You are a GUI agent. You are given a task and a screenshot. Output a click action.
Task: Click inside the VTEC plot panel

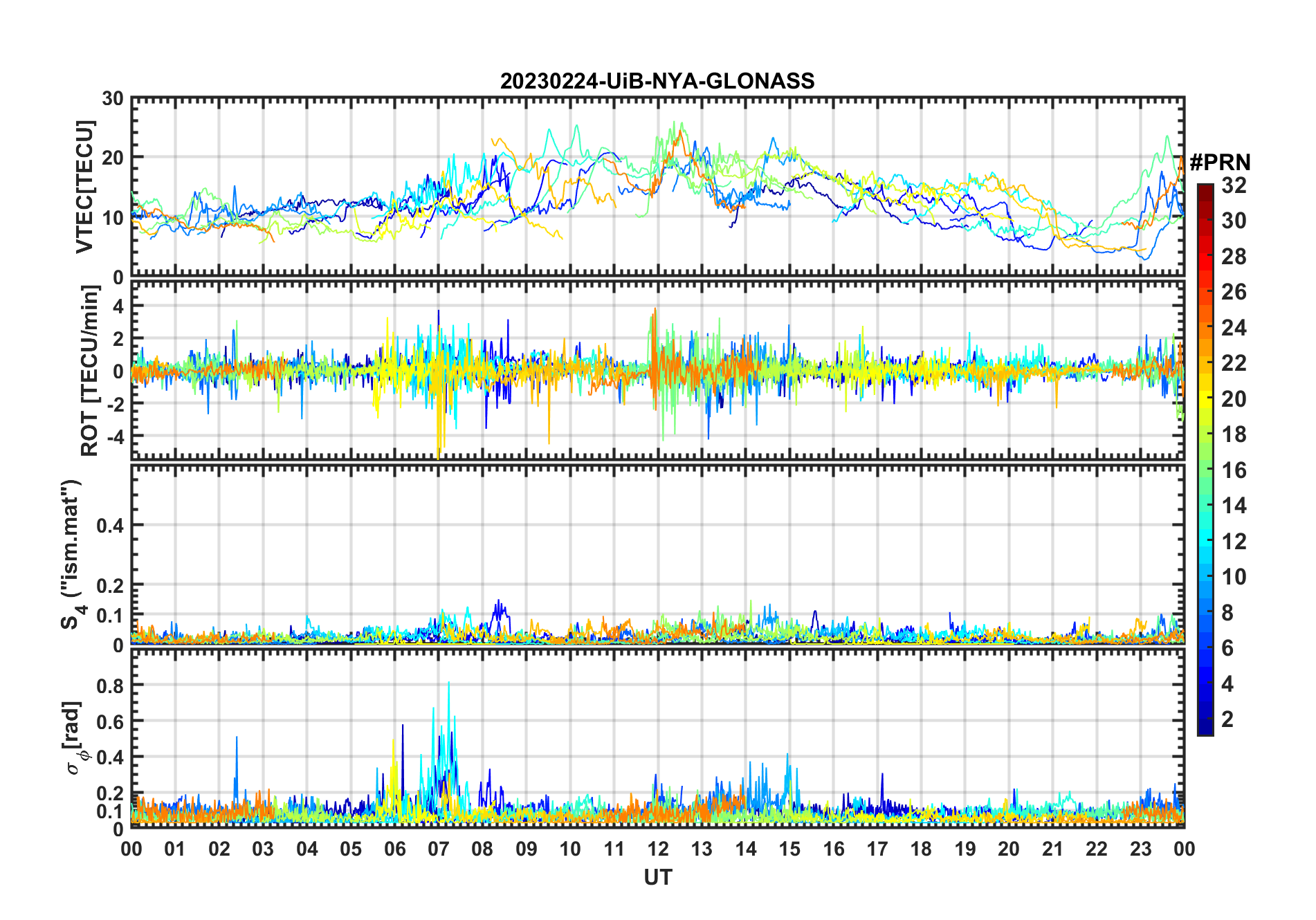(657, 187)
